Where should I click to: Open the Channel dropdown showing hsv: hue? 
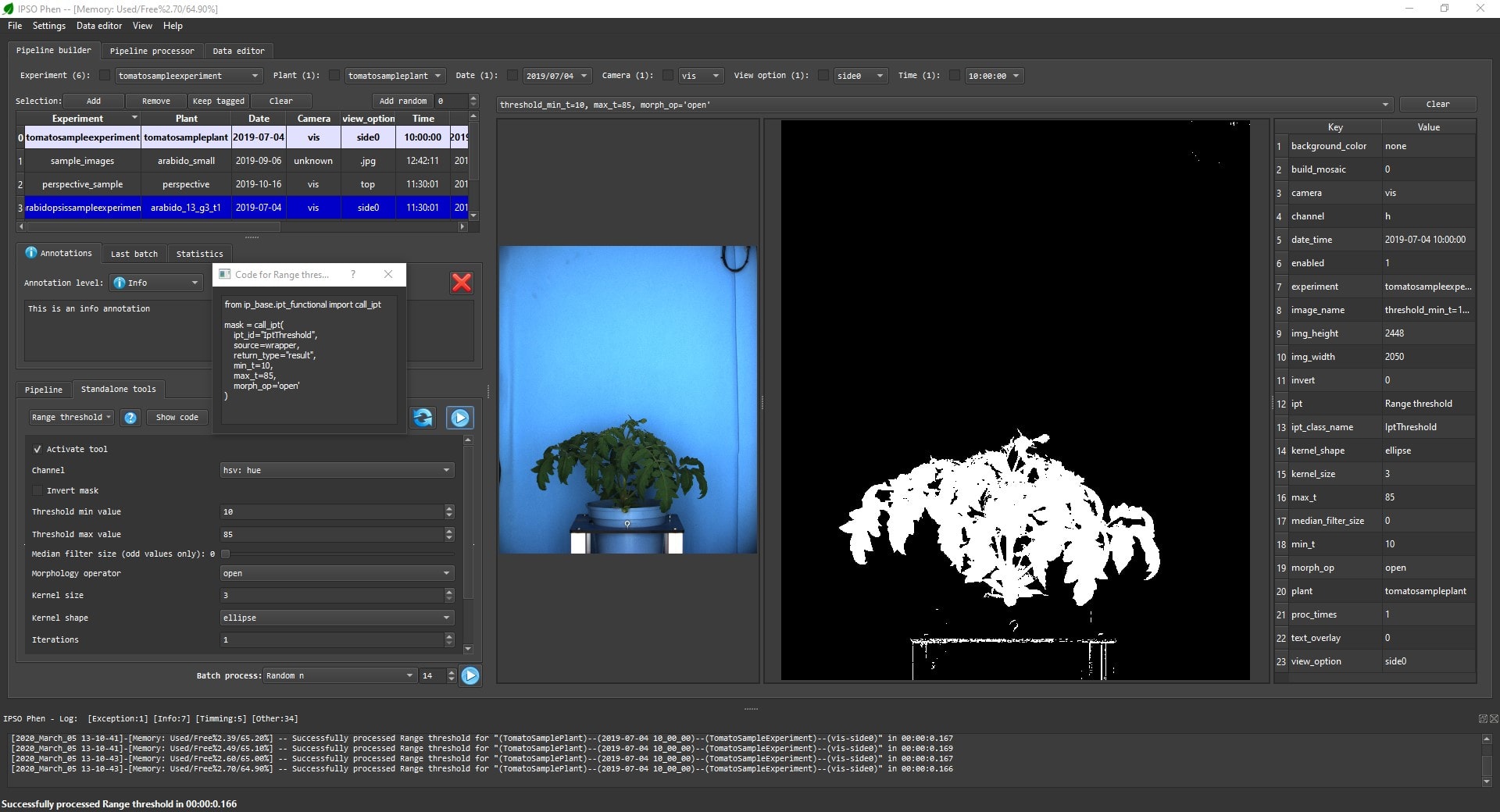click(336, 470)
